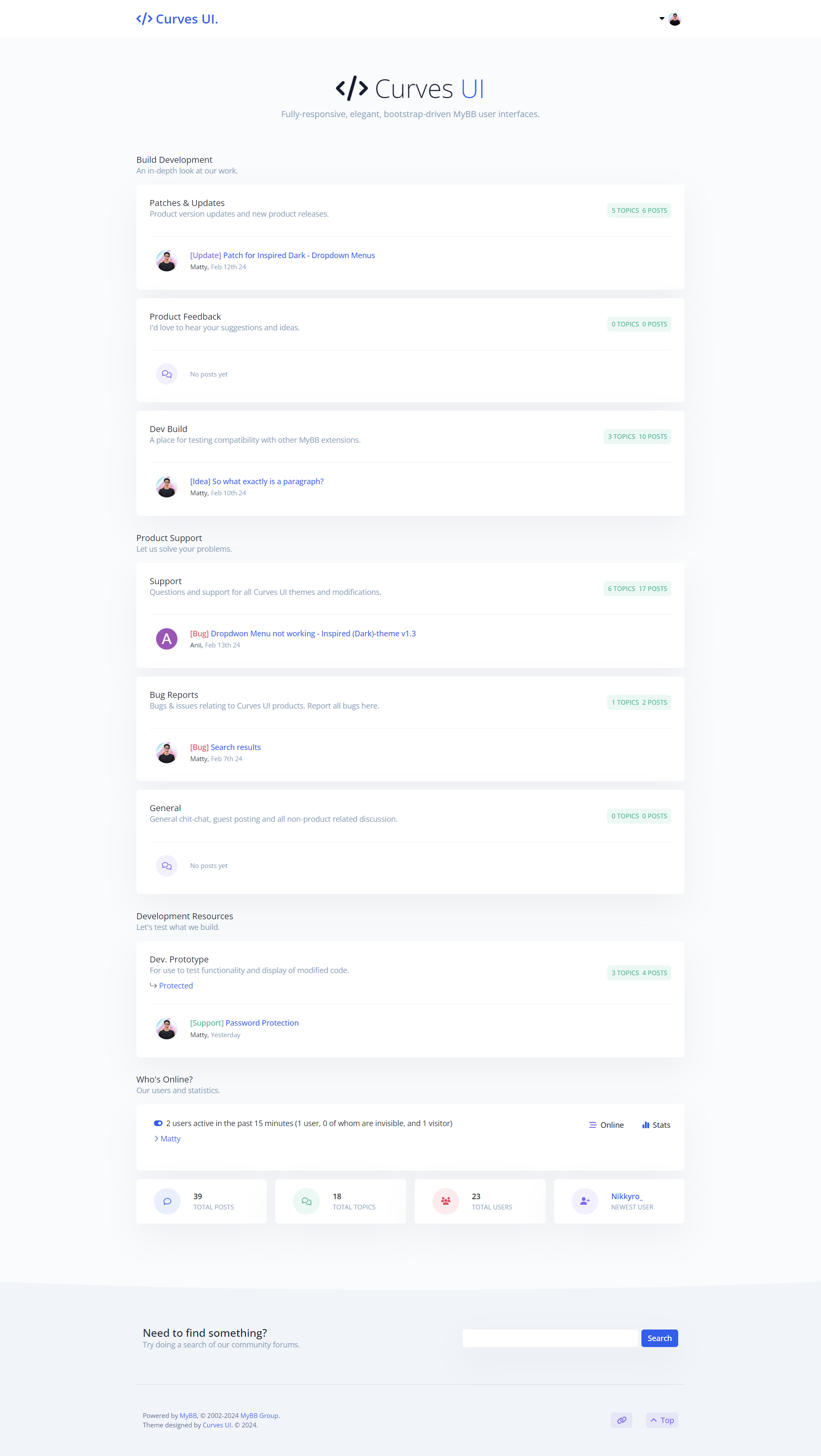Click the Total Users group icon

pos(446,1201)
